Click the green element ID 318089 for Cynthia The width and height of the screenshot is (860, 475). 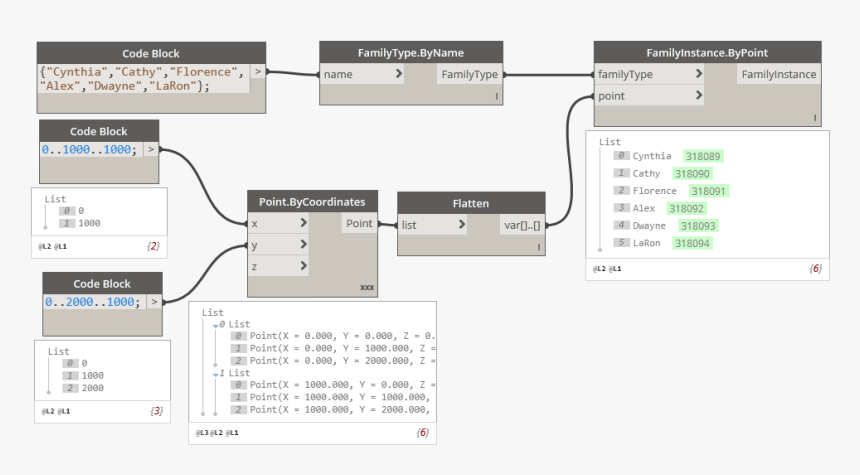[703, 156]
